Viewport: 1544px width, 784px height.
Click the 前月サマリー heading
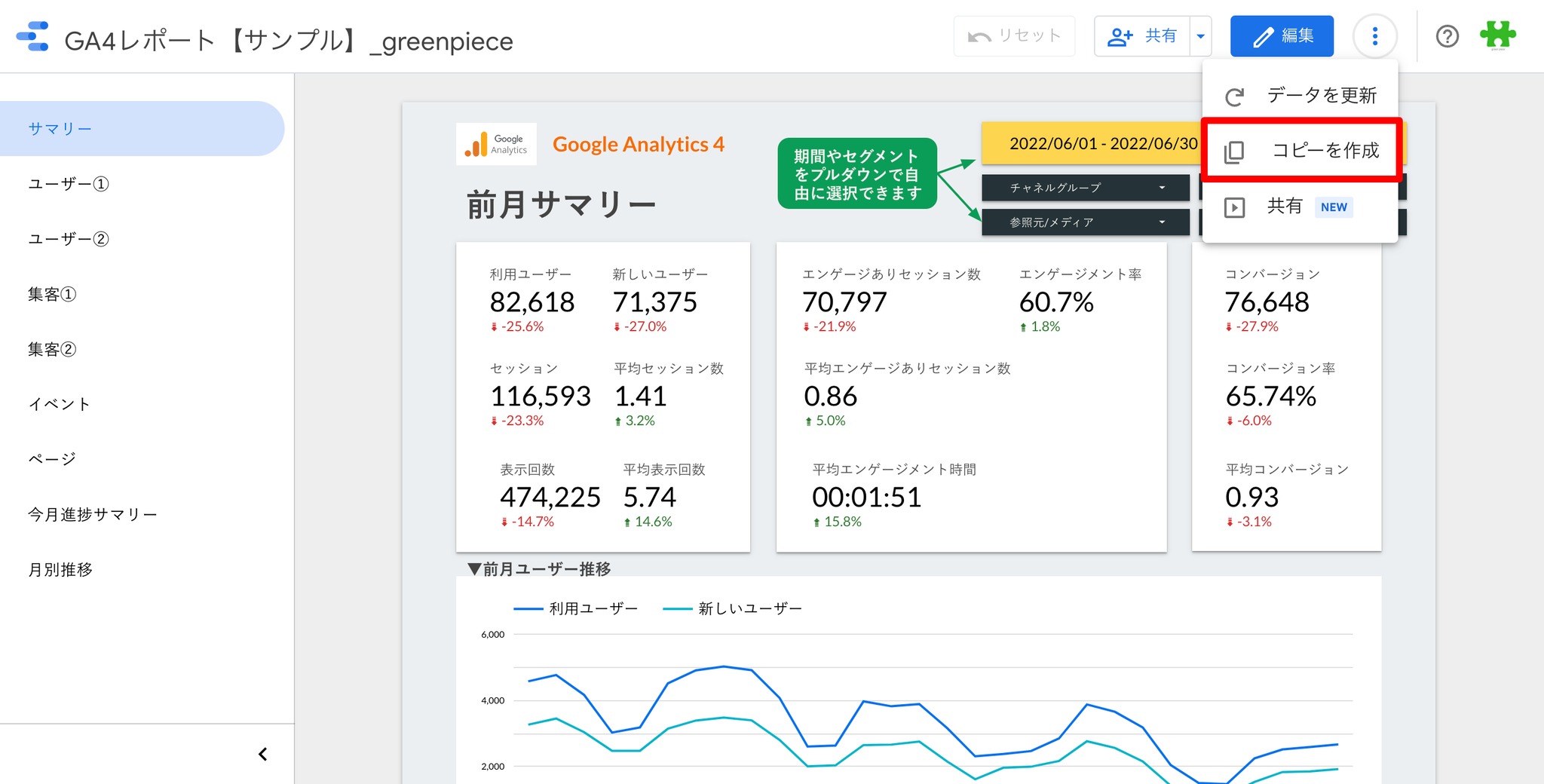[562, 204]
